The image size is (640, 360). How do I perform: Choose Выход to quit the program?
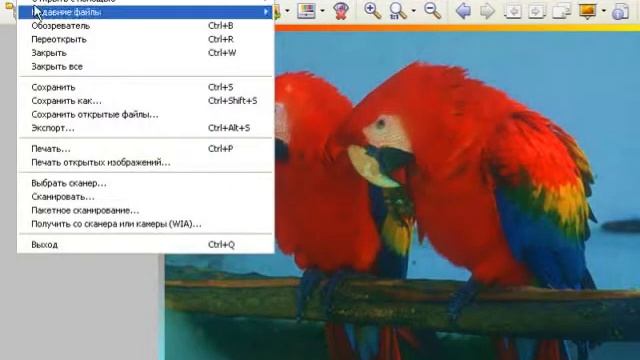click(146, 244)
